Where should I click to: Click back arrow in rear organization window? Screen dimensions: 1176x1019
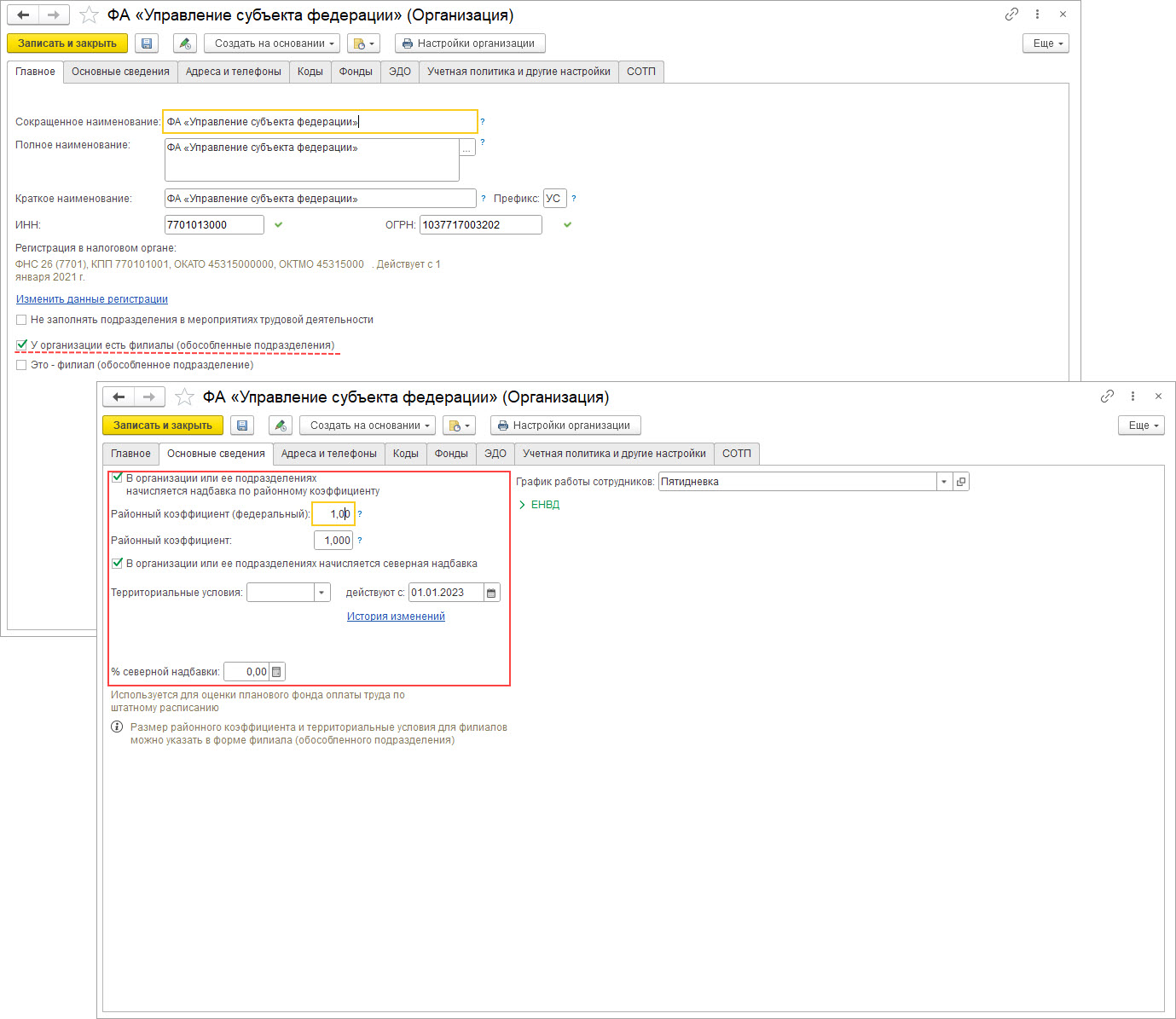click(23, 15)
